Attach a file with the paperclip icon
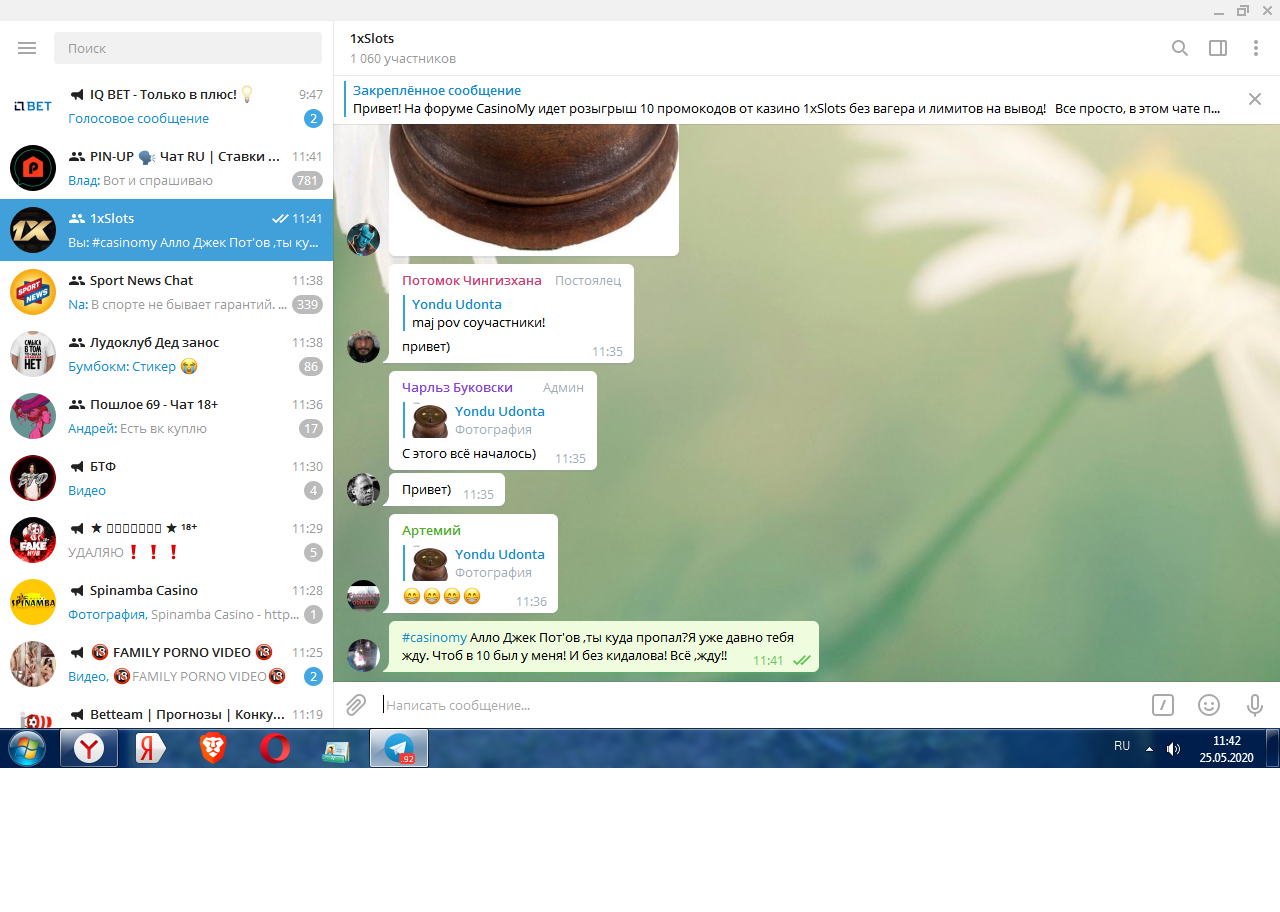The width and height of the screenshot is (1280, 912). point(356,705)
